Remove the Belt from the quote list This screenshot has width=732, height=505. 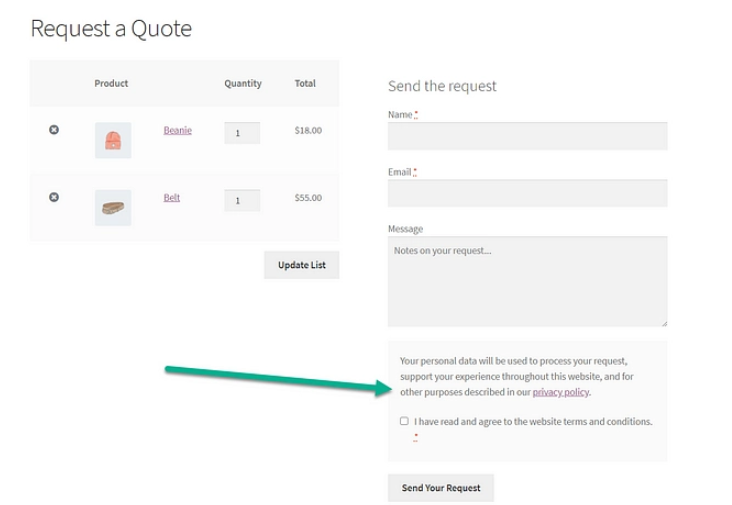(54, 198)
